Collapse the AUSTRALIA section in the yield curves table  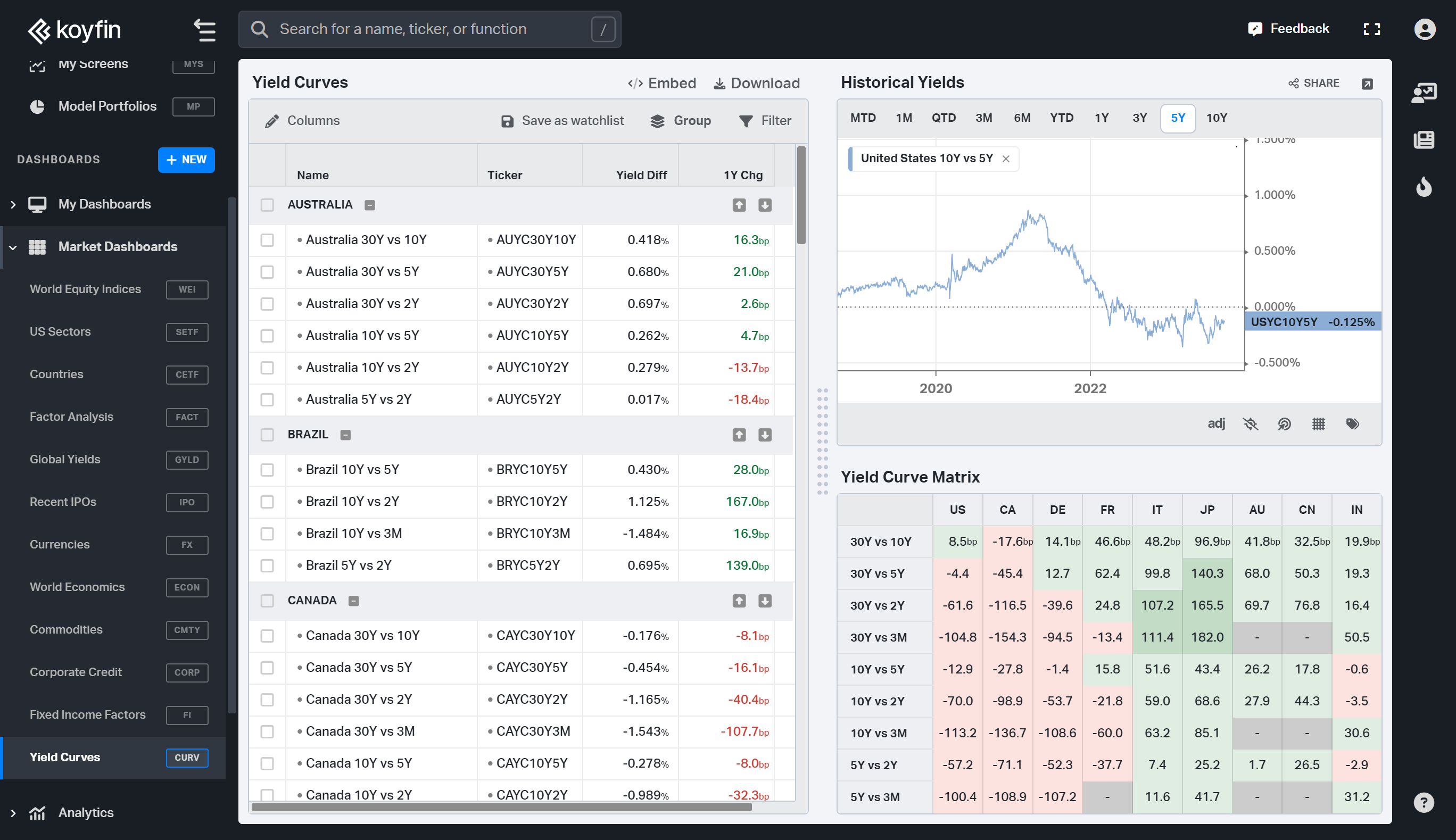[x=369, y=205]
